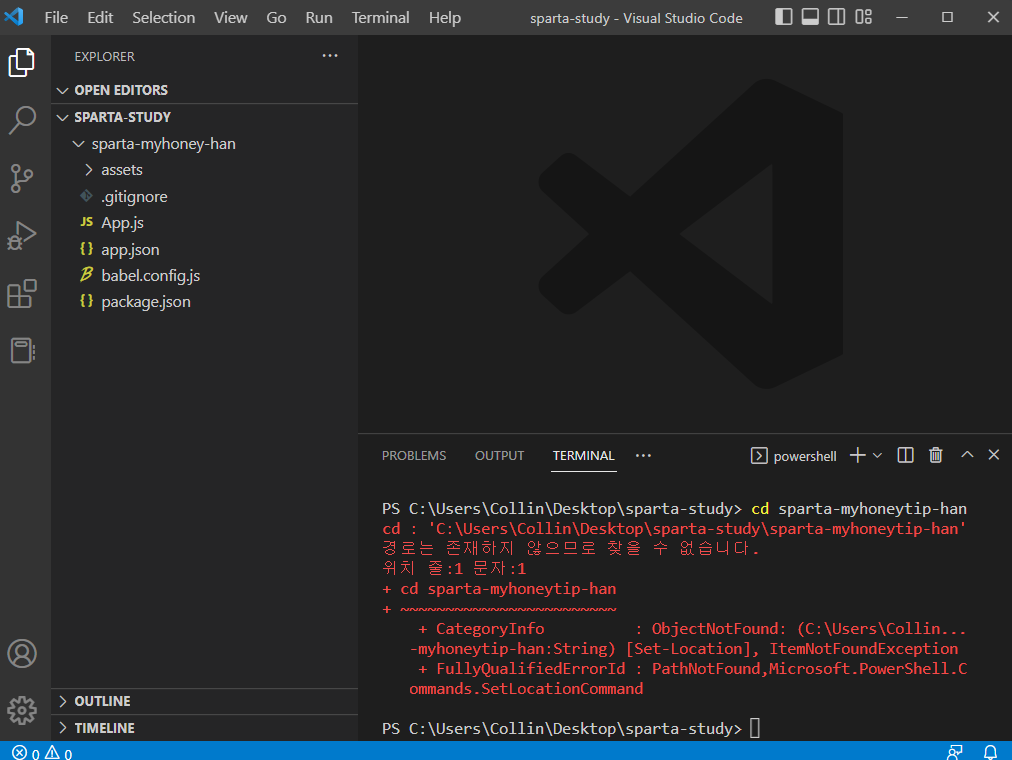Open feedback icon in status bar
Screen dimensions: 1012x760
(955, 752)
